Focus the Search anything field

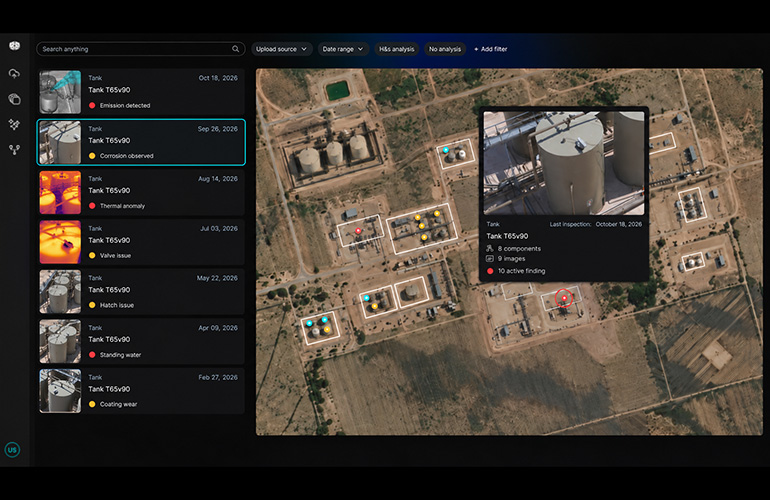[140, 49]
